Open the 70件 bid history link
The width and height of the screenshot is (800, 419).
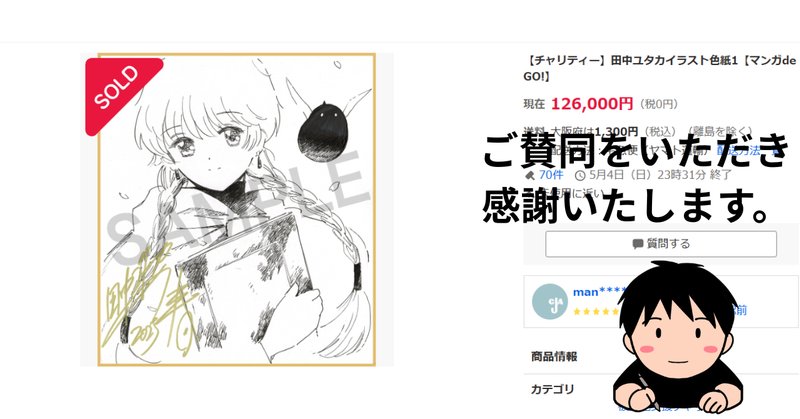(x=551, y=175)
